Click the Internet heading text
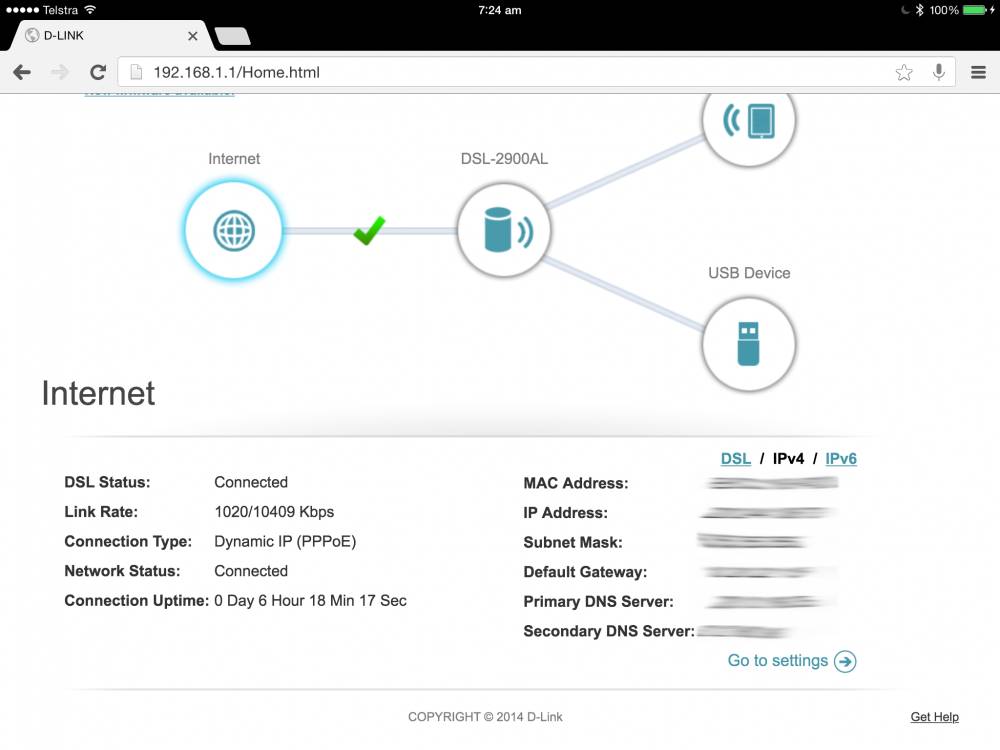 [98, 393]
